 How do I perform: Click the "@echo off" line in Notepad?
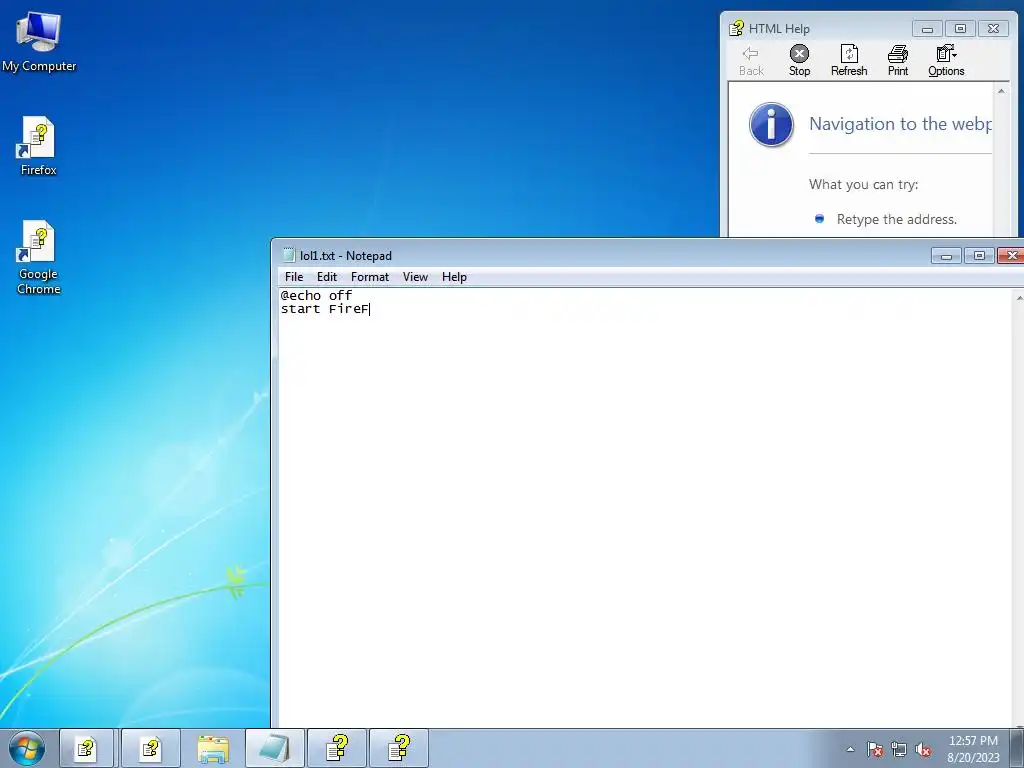tap(316, 295)
